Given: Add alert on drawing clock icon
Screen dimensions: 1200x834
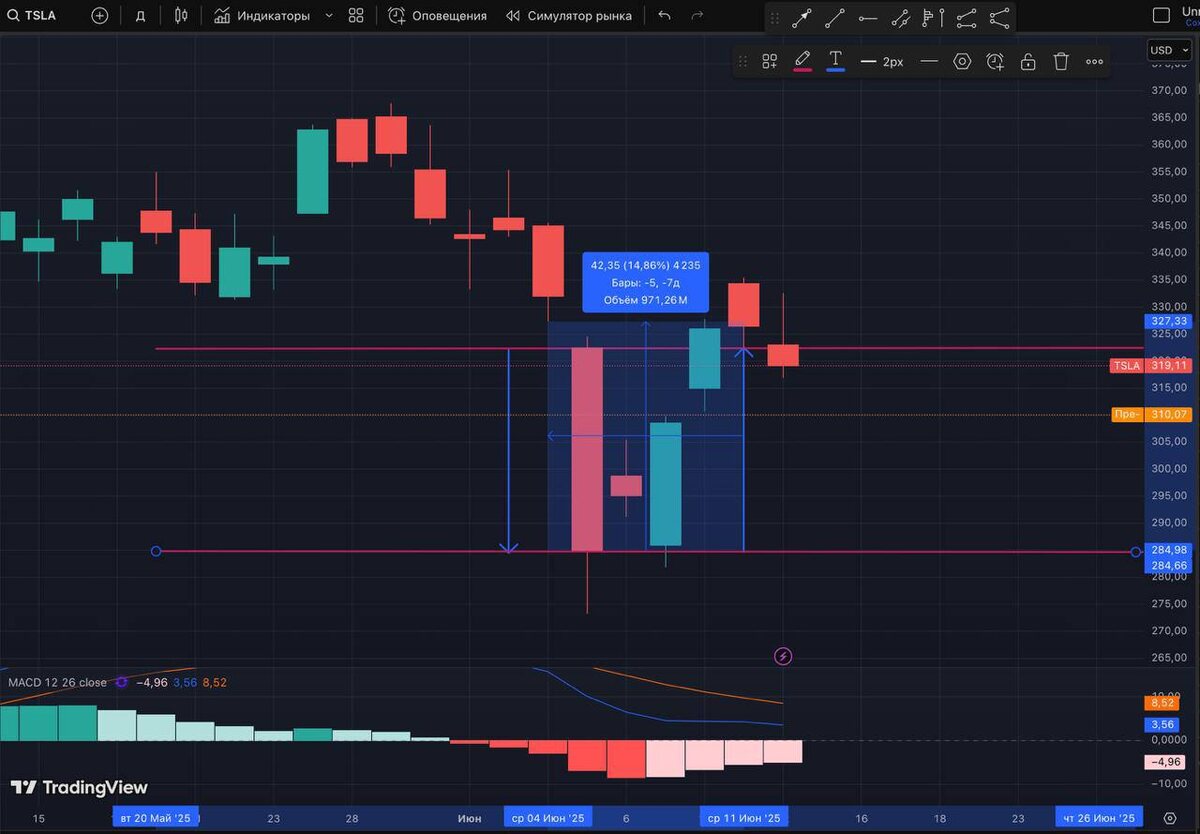Looking at the screenshot, I should [x=995, y=62].
